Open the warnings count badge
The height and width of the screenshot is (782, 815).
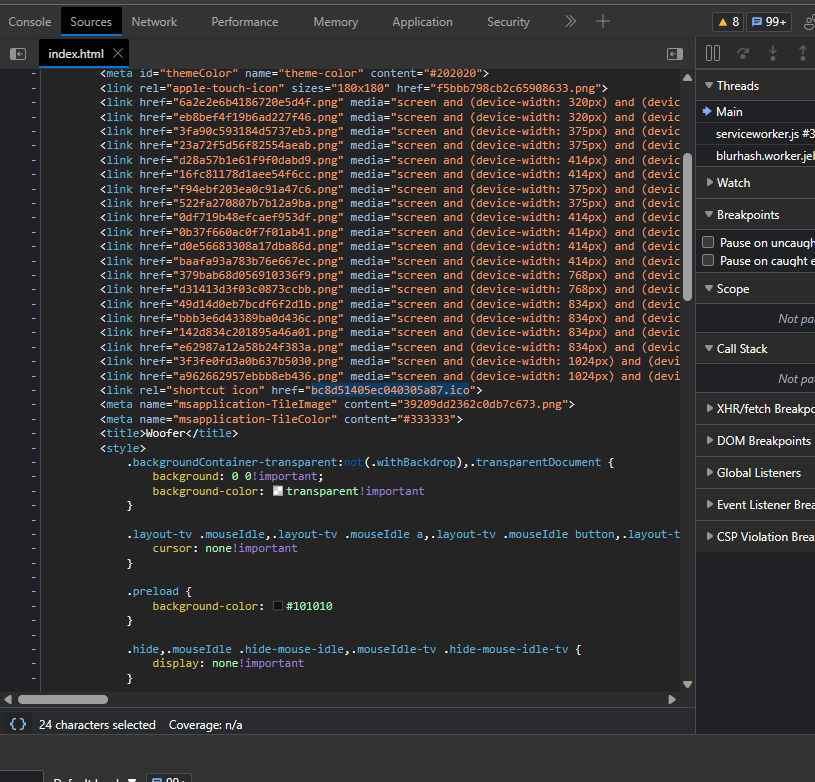click(x=727, y=21)
